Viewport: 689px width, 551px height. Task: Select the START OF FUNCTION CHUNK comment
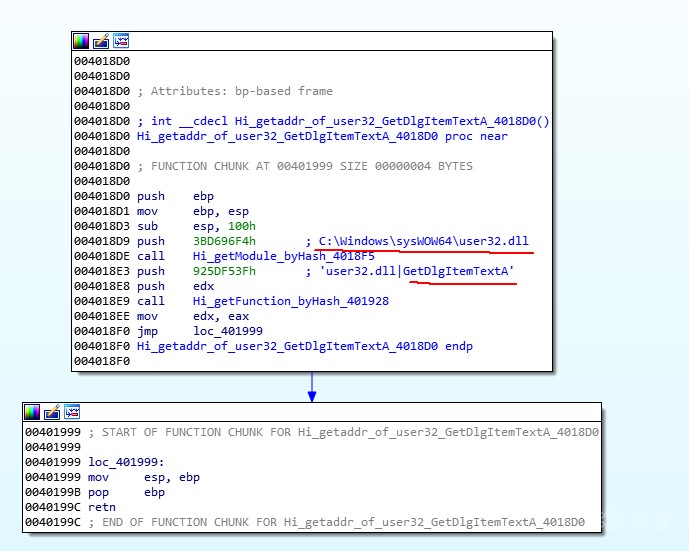click(344, 432)
